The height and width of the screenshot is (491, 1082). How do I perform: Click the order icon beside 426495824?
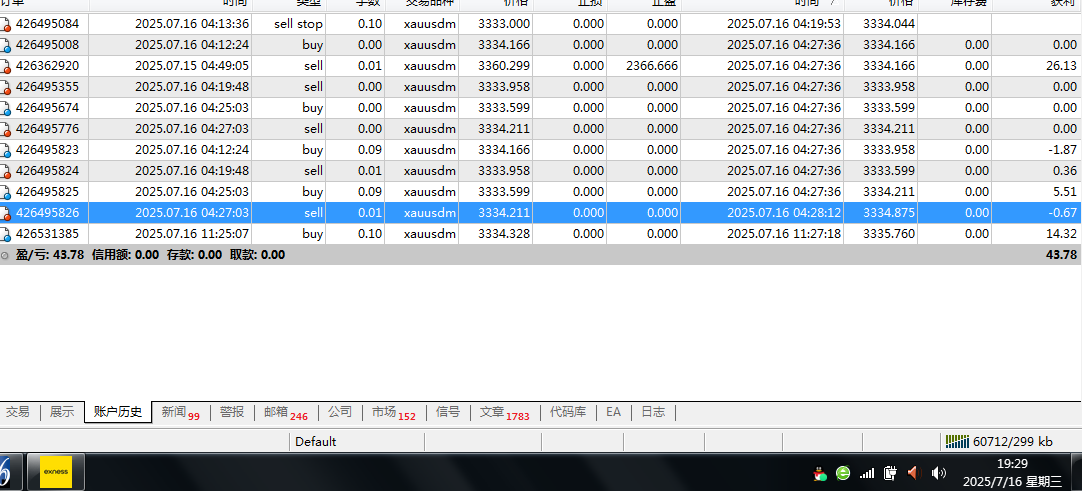click(x=6, y=171)
